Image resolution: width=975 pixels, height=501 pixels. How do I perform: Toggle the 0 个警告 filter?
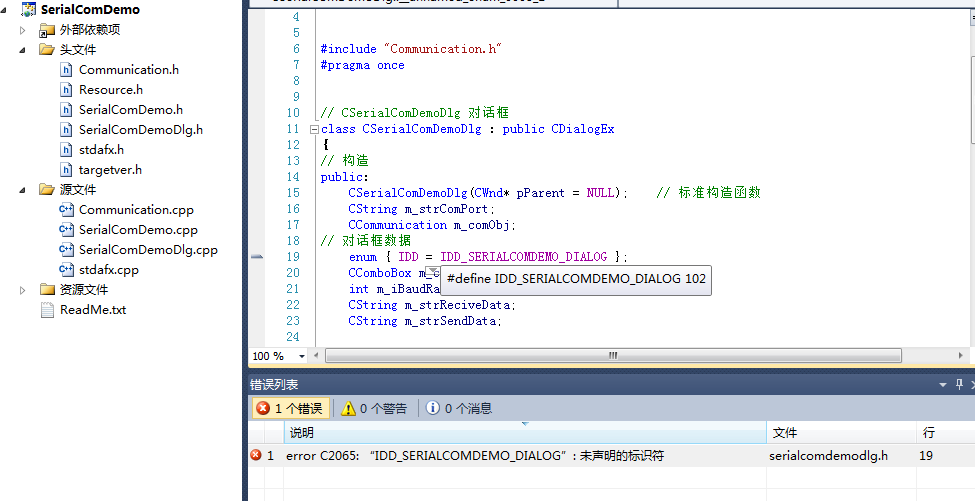[374, 408]
